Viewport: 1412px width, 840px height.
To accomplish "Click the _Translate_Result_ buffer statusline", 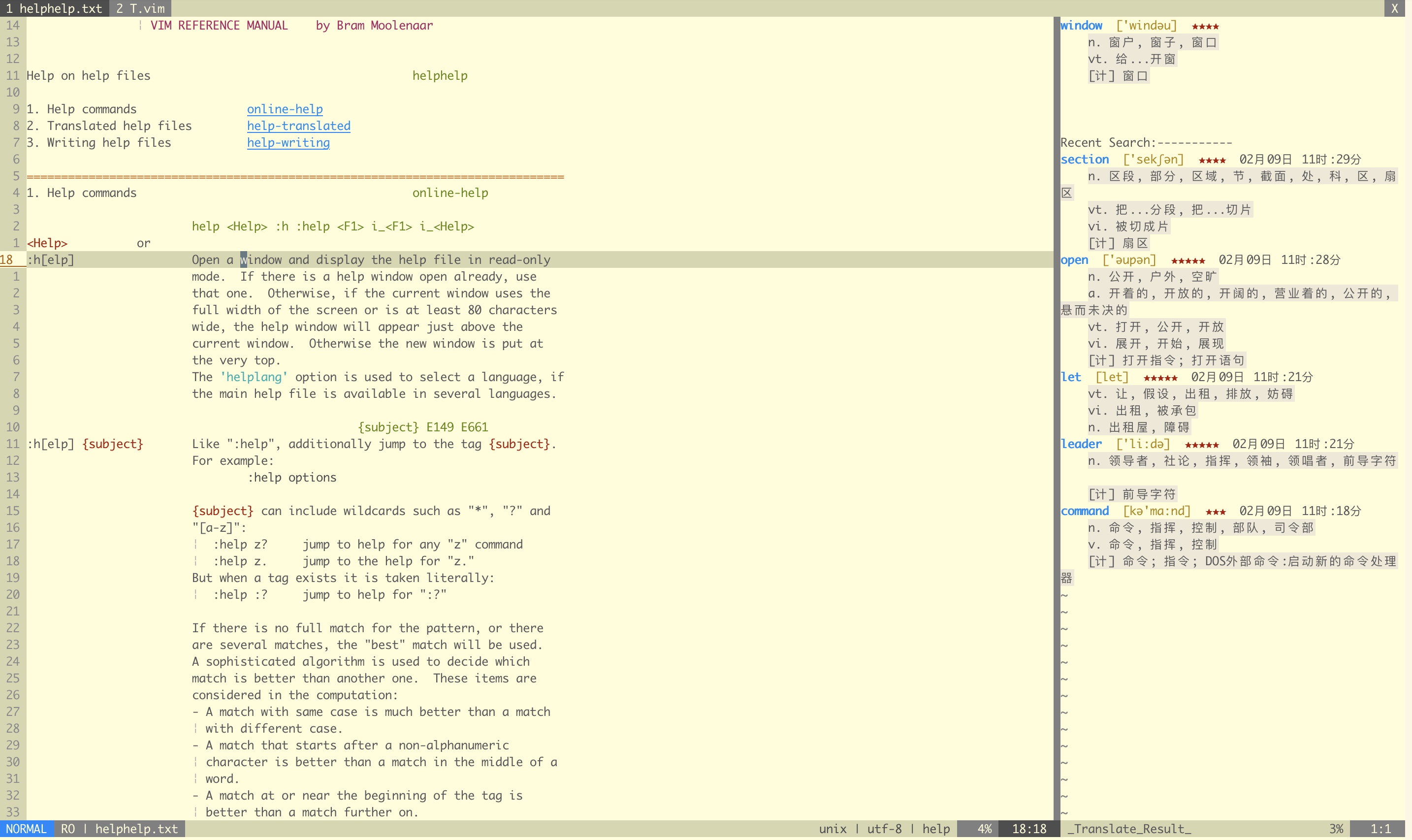I will tap(1129, 829).
